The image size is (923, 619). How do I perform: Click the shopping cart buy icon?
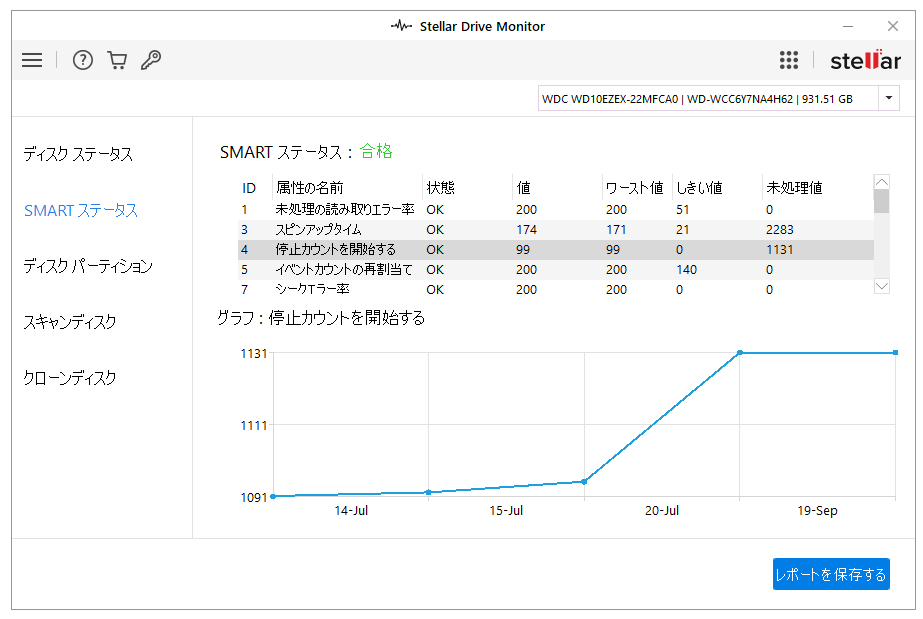click(117, 60)
